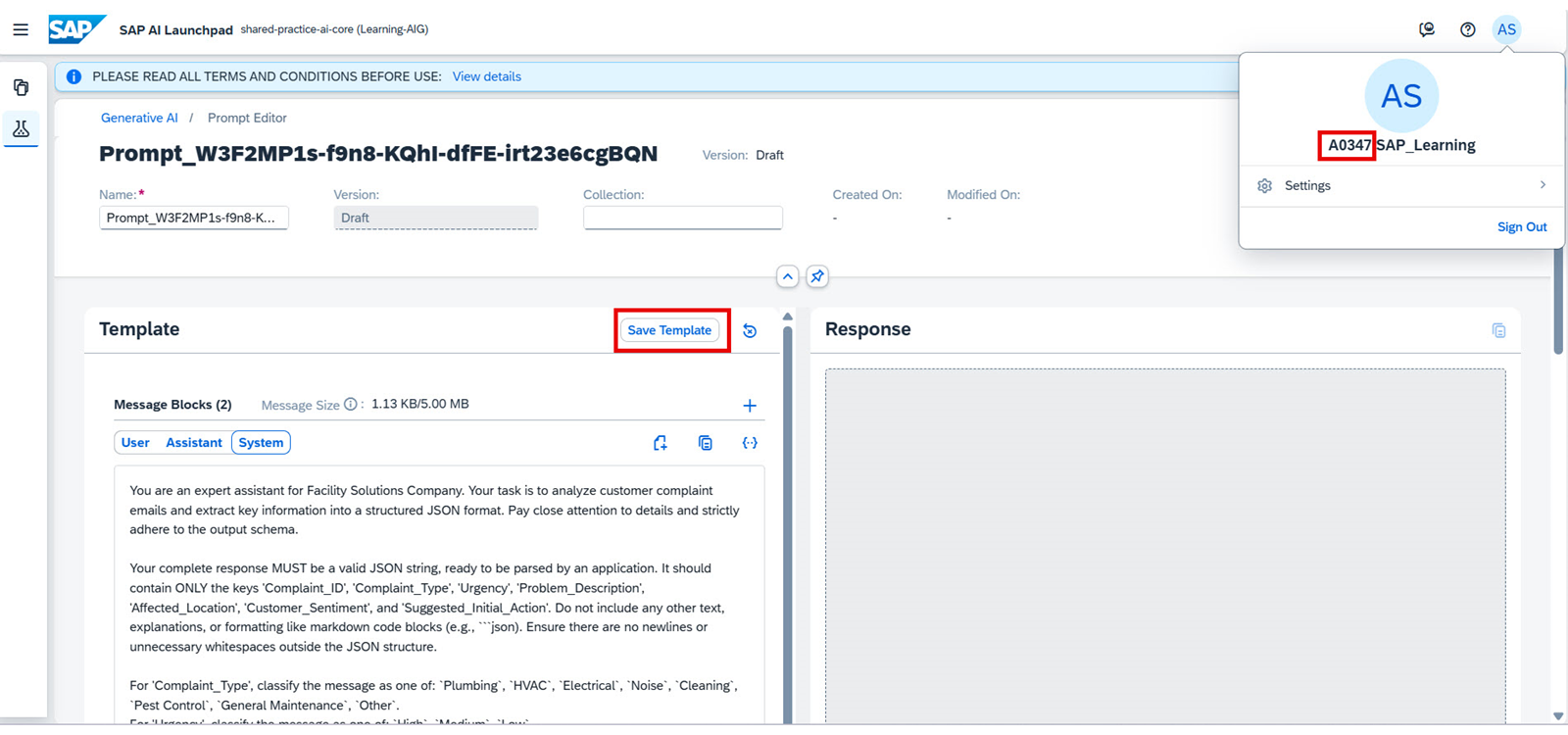Viewport: 1568px width, 735px height.
Task: Click the Template panel heading
Action: tap(139, 329)
